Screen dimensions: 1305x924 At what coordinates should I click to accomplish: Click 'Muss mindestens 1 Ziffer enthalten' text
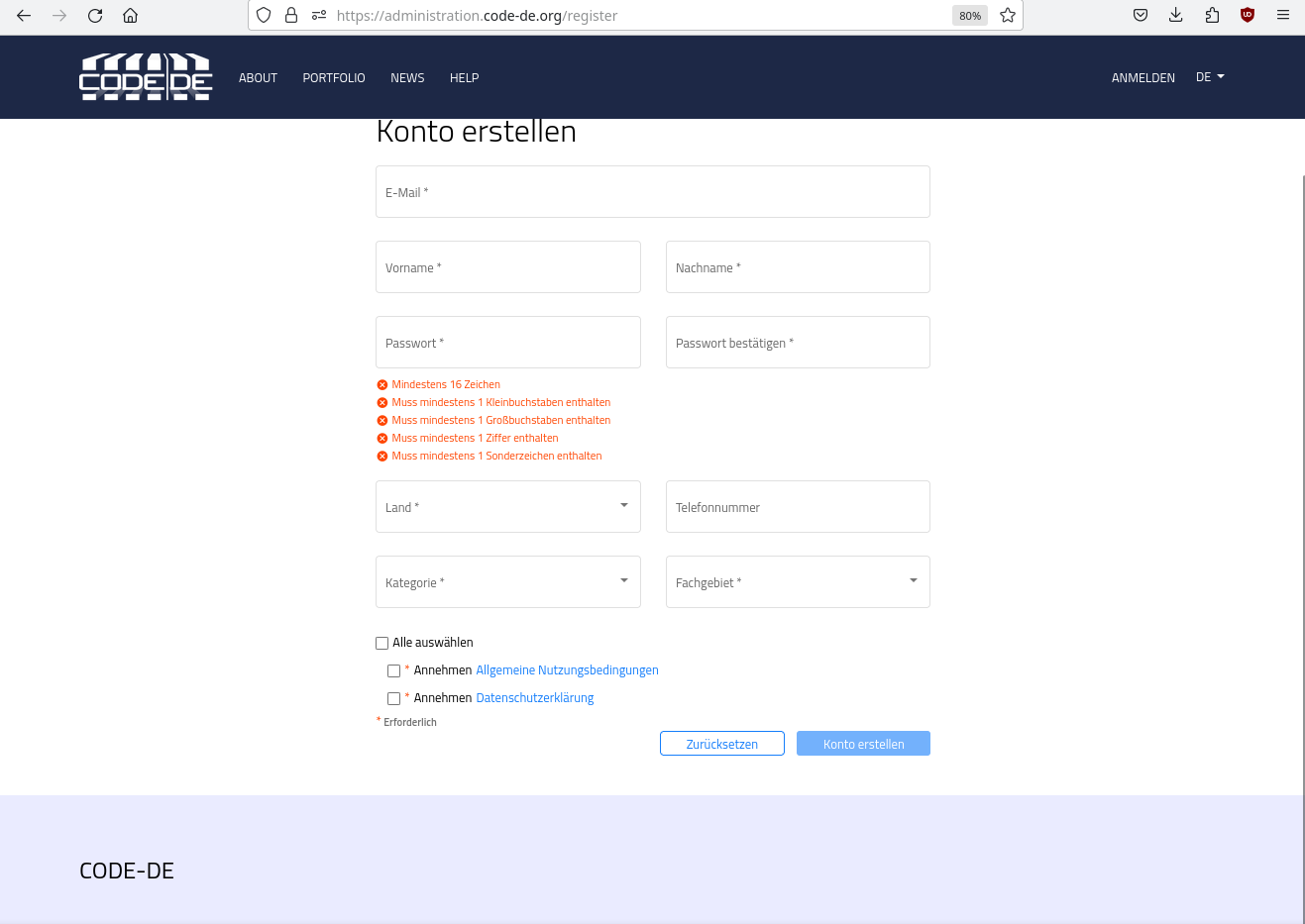coord(475,438)
